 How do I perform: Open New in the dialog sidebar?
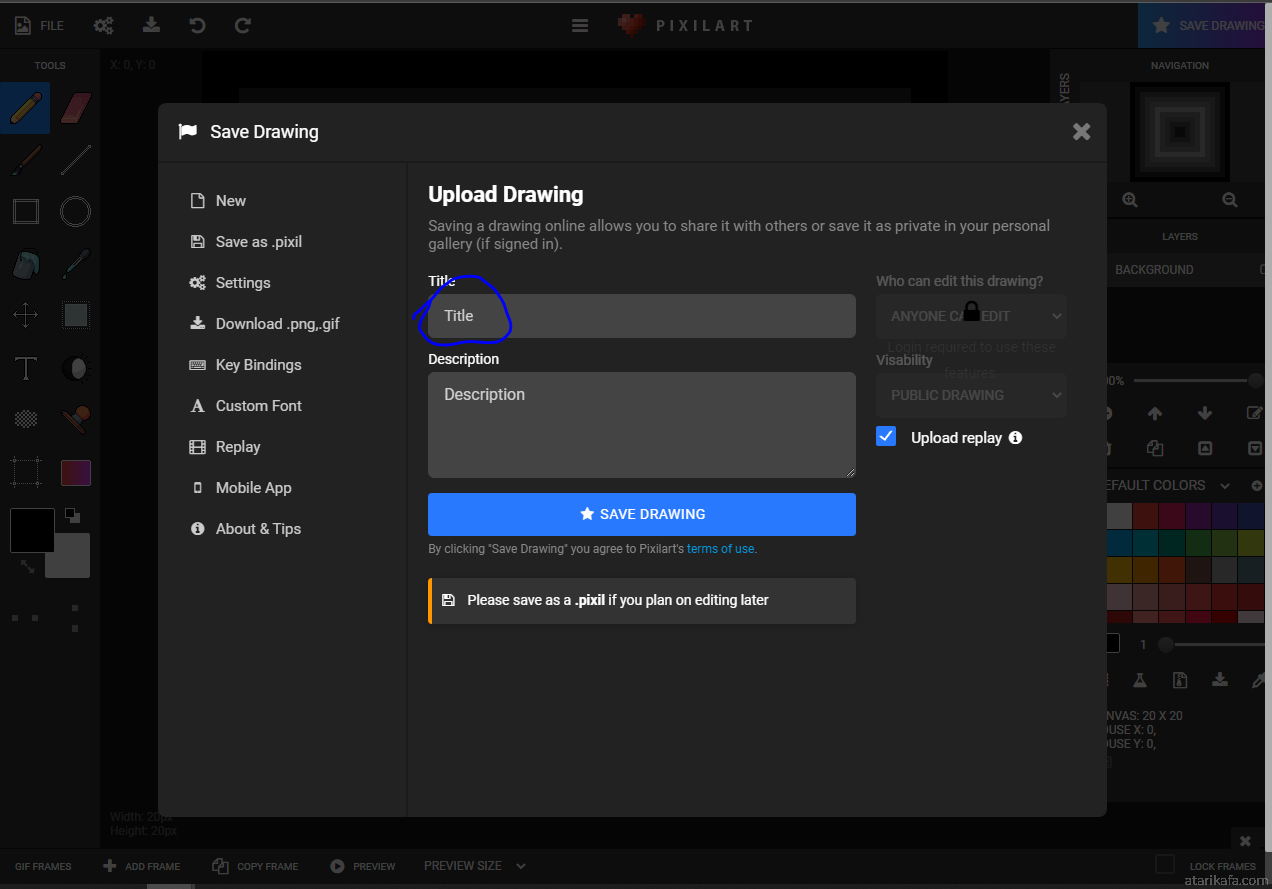(x=218, y=201)
